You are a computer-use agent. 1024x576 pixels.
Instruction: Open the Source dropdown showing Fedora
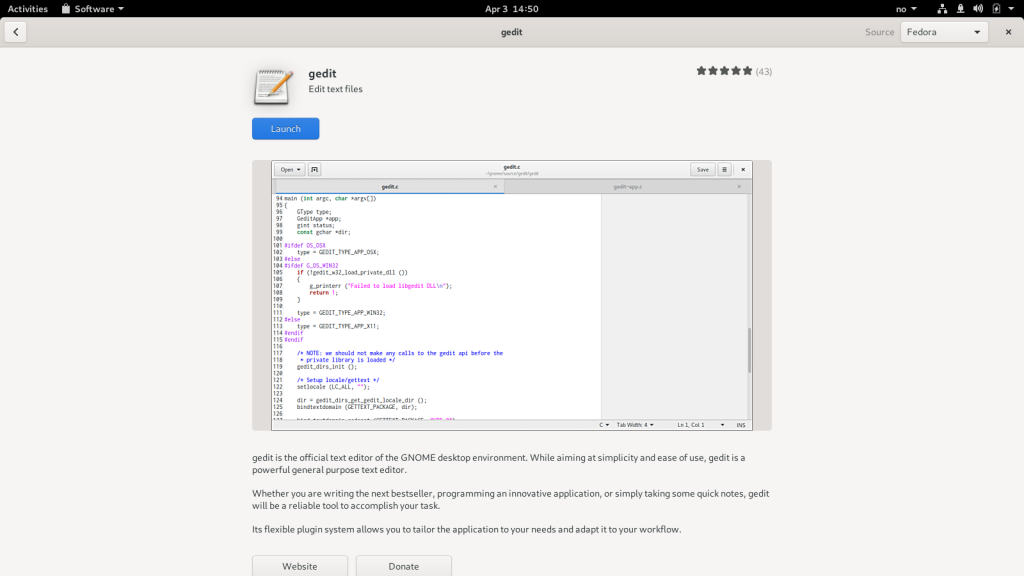coord(944,32)
